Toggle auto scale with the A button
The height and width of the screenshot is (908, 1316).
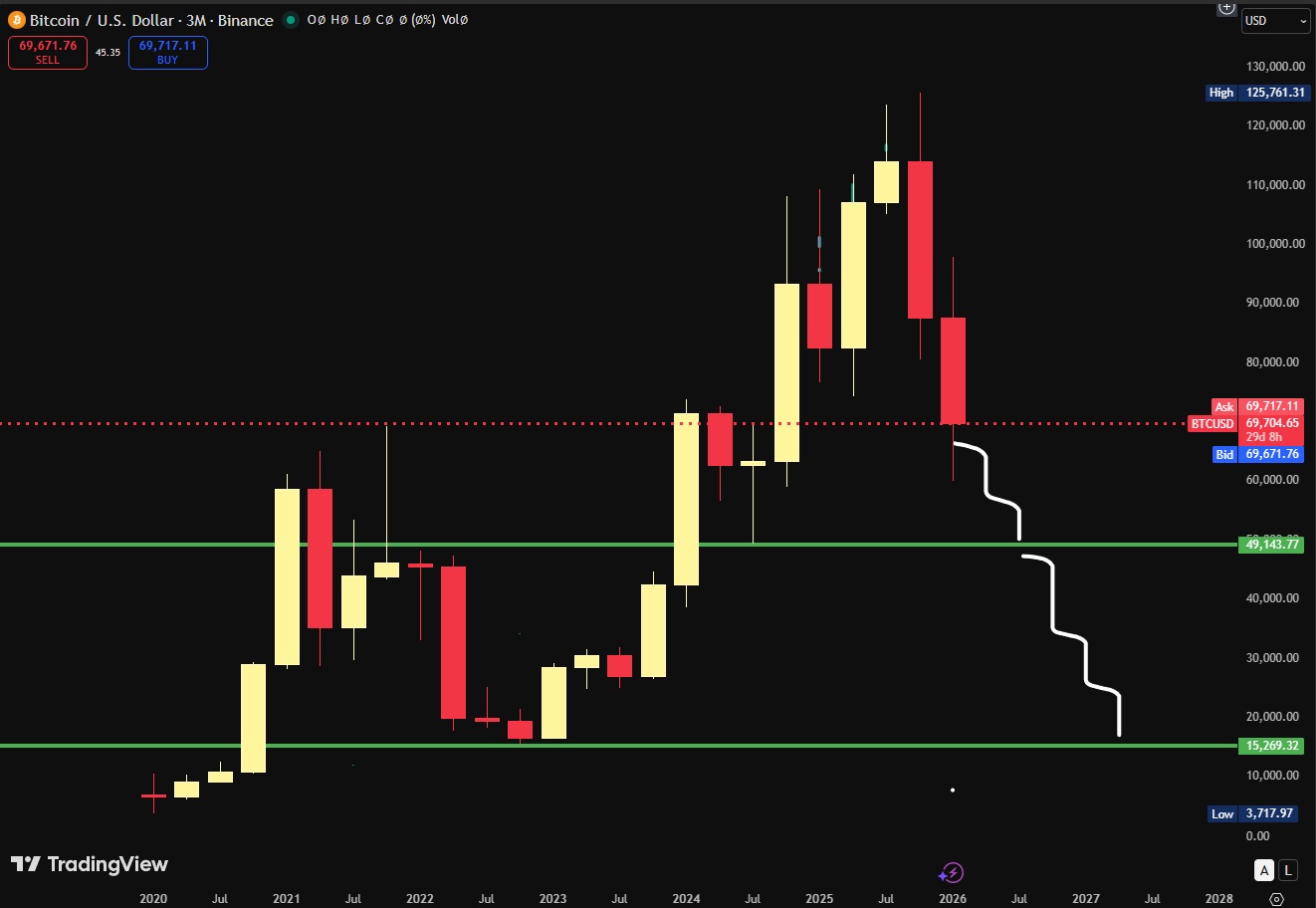(1263, 870)
